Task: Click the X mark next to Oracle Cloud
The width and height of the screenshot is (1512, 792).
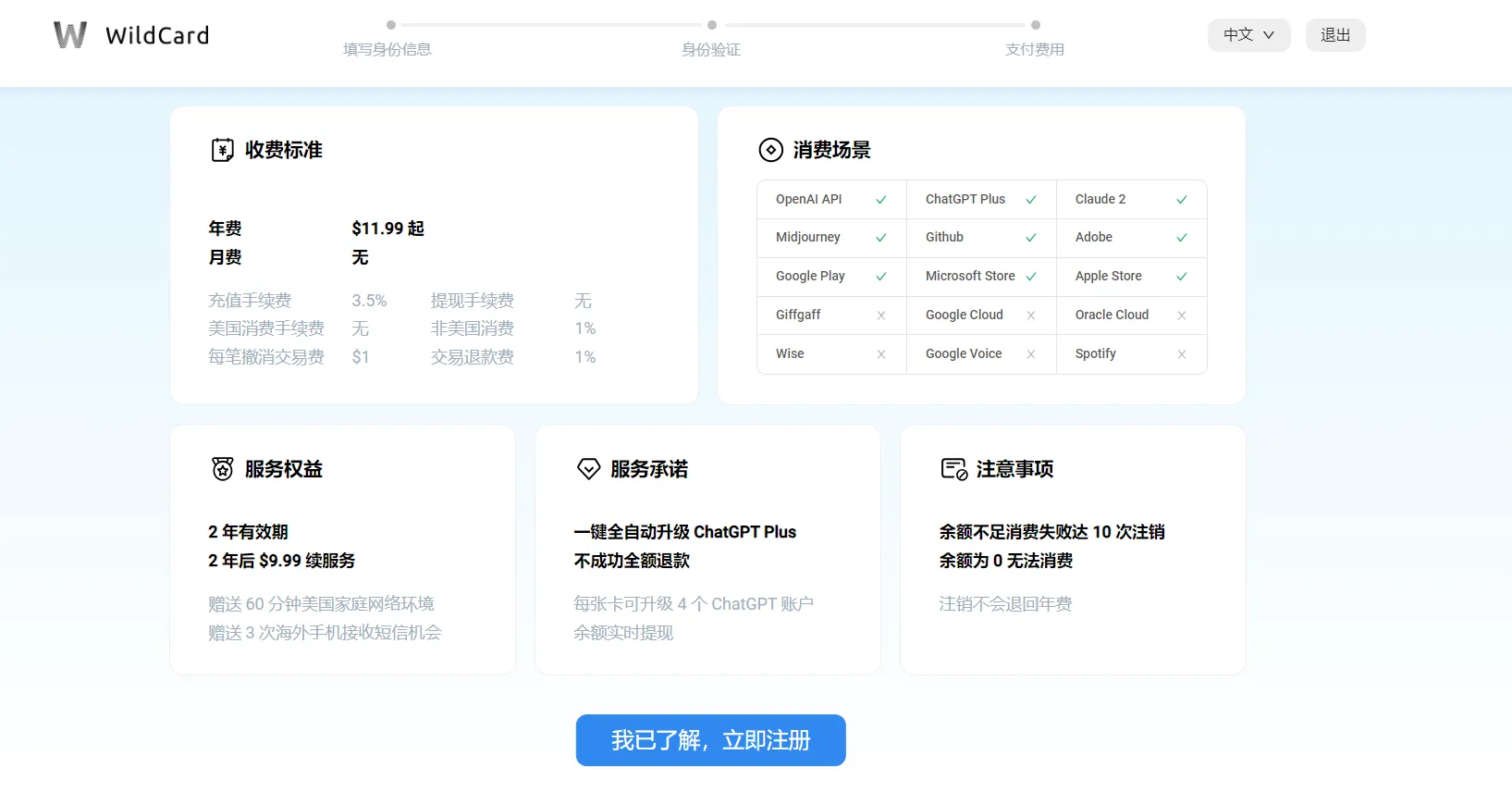Action: click(1181, 316)
